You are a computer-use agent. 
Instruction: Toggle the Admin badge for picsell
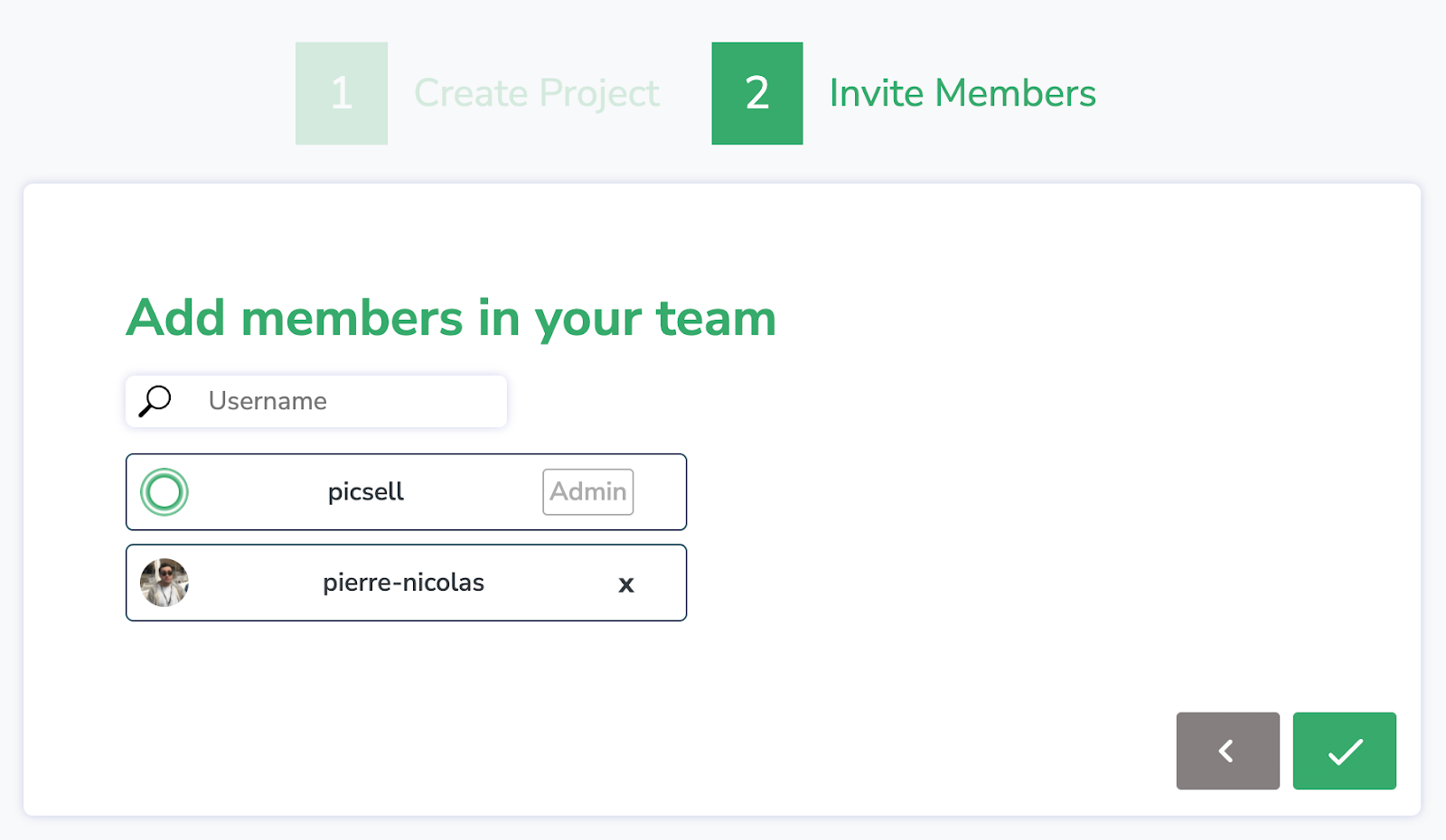588,492
